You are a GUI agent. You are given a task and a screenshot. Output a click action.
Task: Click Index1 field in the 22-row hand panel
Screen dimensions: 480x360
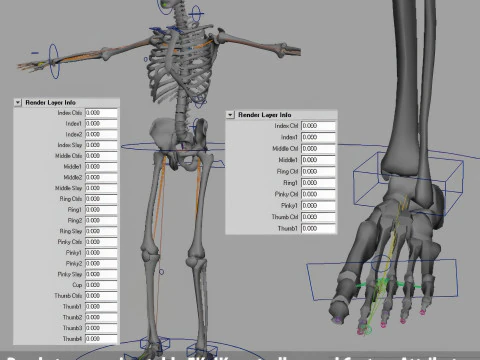(x=101, y=124)
